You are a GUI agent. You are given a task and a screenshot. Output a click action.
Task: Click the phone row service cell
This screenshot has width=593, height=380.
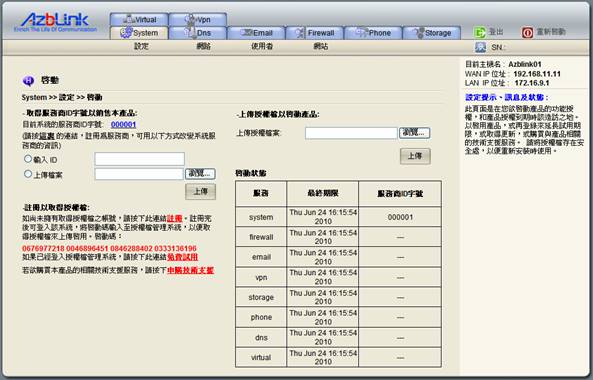[x=261, y=317]
